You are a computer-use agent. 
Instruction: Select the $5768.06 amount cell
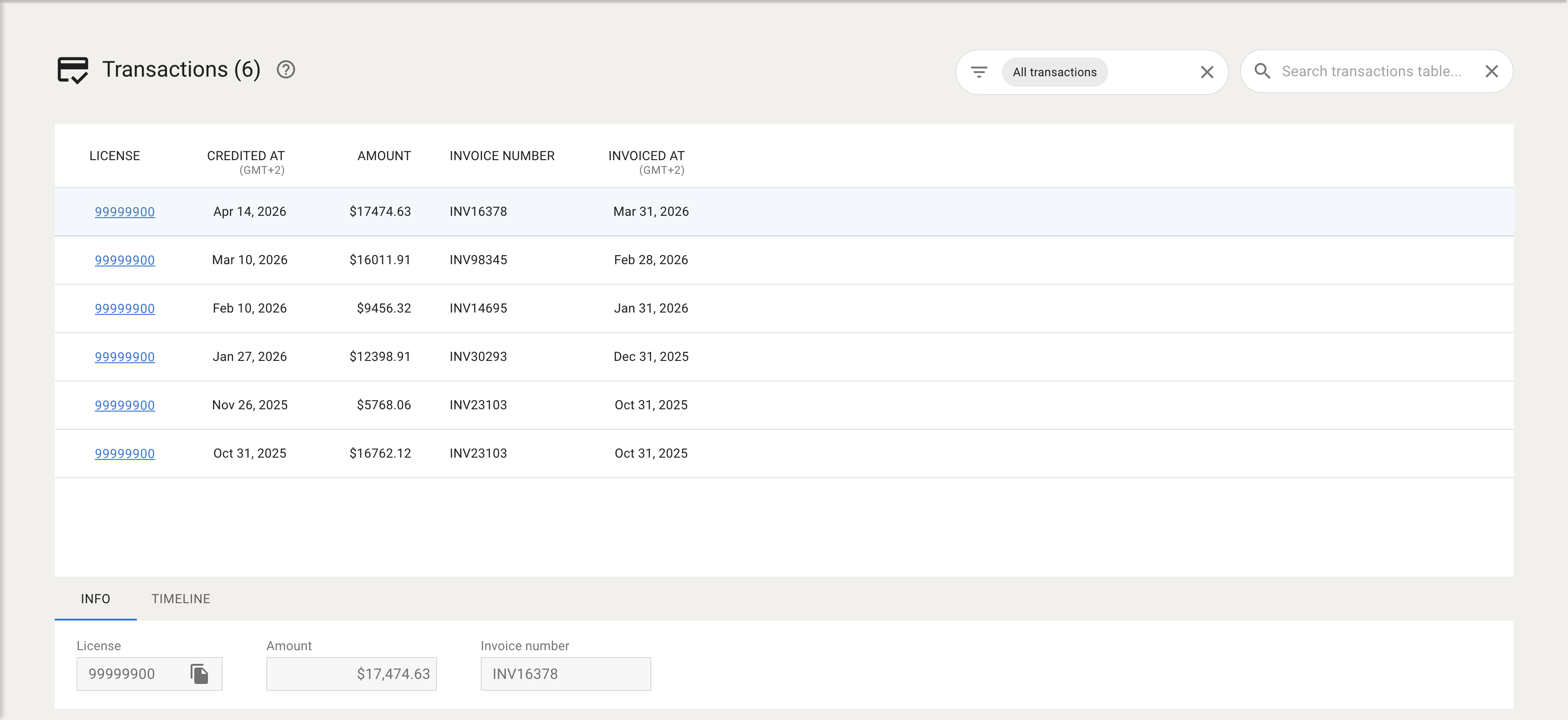pos(384,405)
